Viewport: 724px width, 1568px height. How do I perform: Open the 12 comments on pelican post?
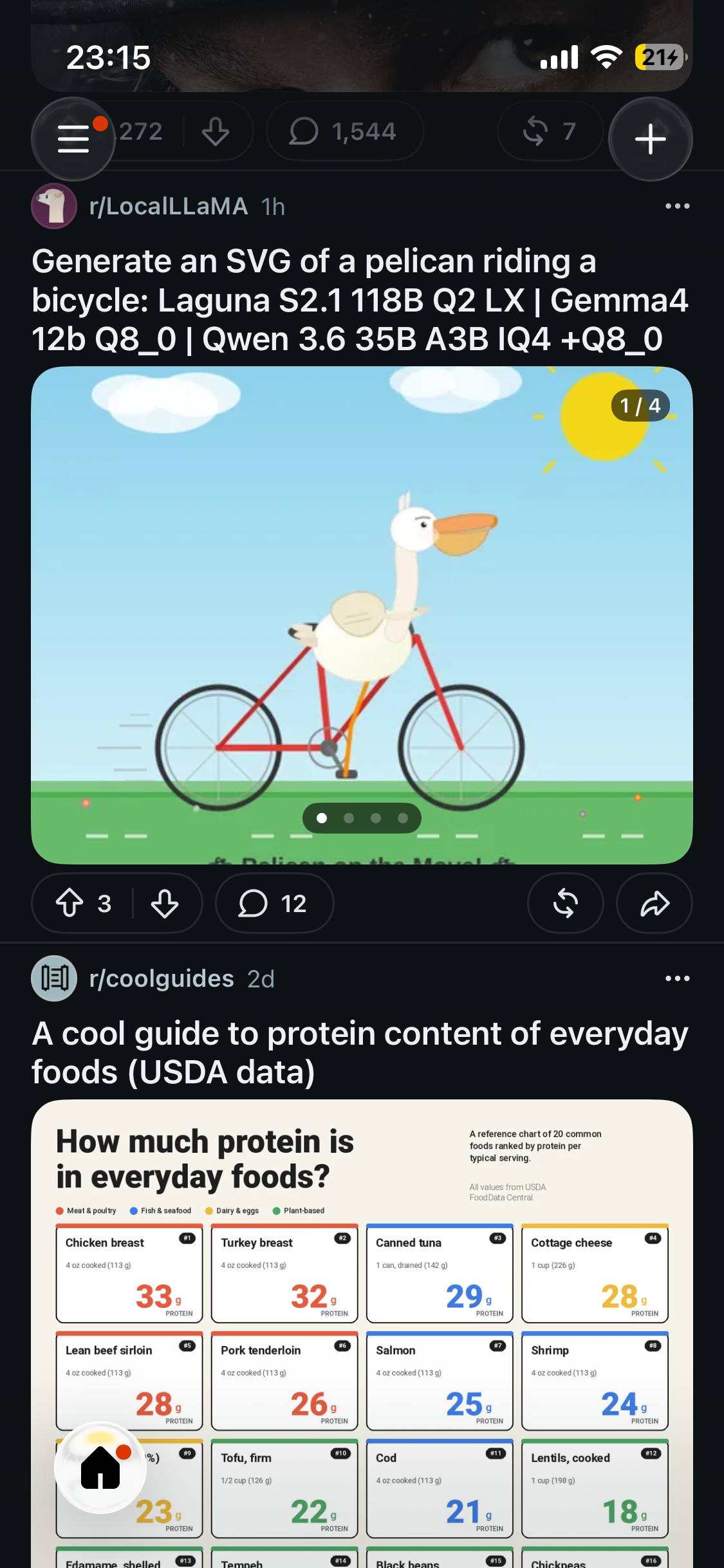(274, 903)
